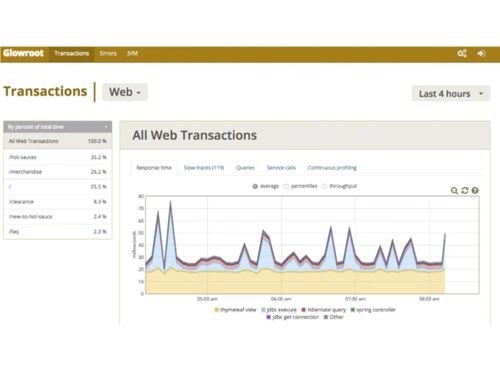Open chart help question mark icon
The height and width of the screenshot is (375, 500).
point(475,191)
